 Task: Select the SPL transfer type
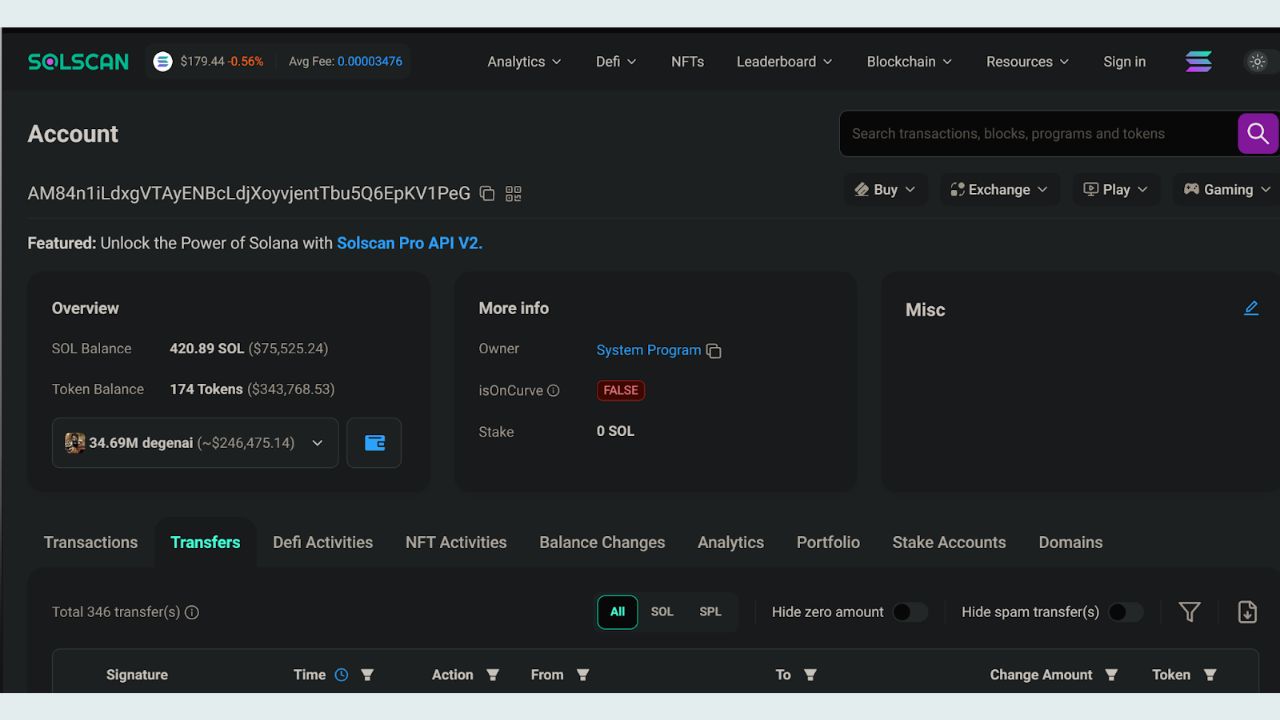tap(710, 612)
